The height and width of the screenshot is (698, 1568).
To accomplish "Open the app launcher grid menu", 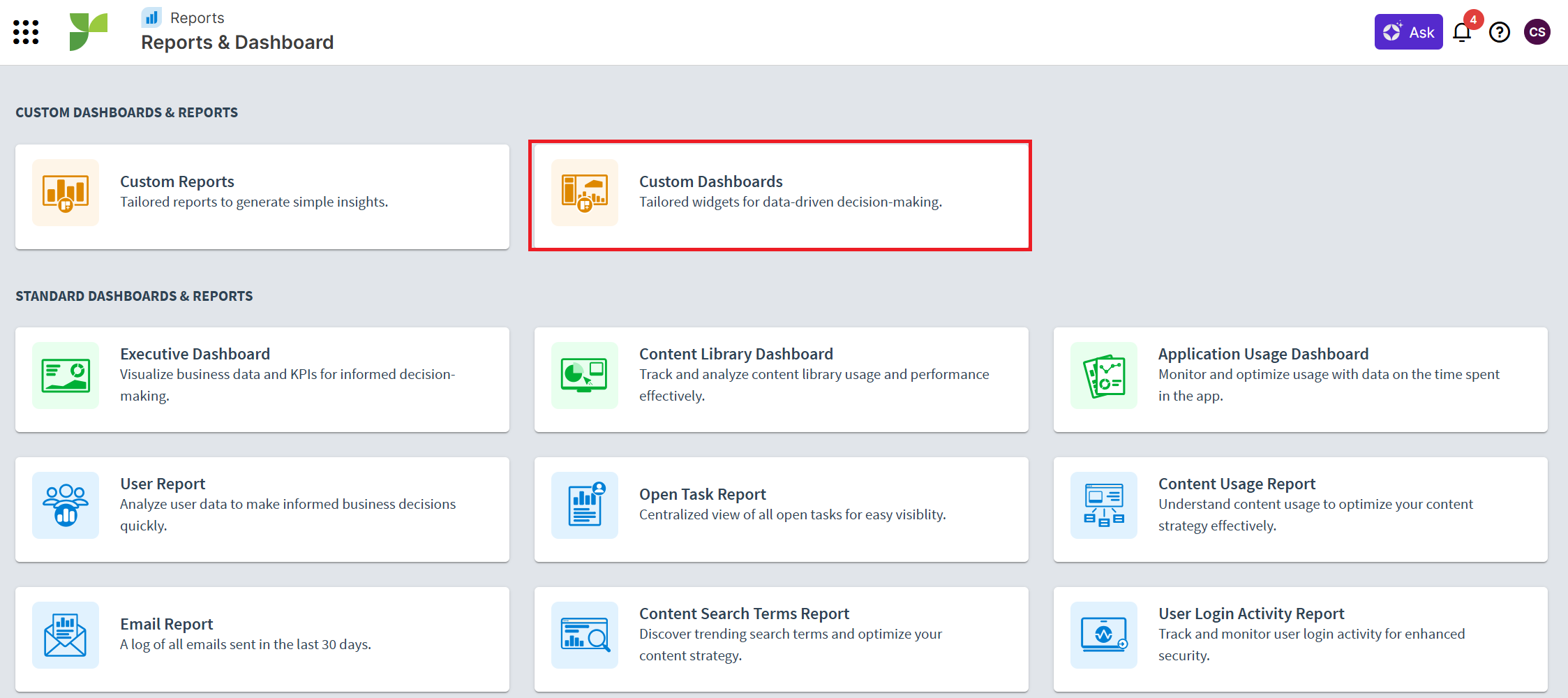I will 26,32.
